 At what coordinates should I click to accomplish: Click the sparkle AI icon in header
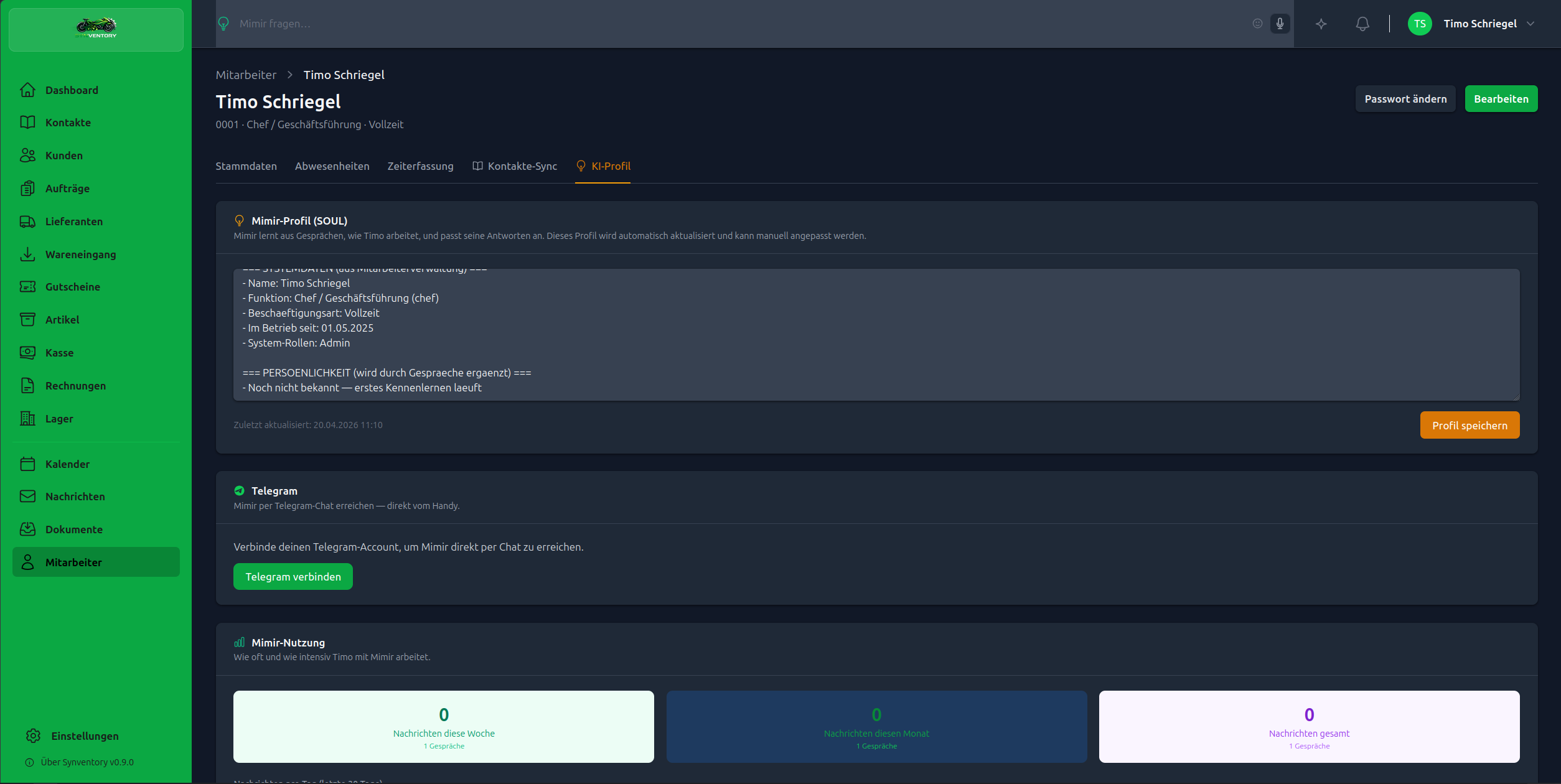click(x=1321, y=24)
